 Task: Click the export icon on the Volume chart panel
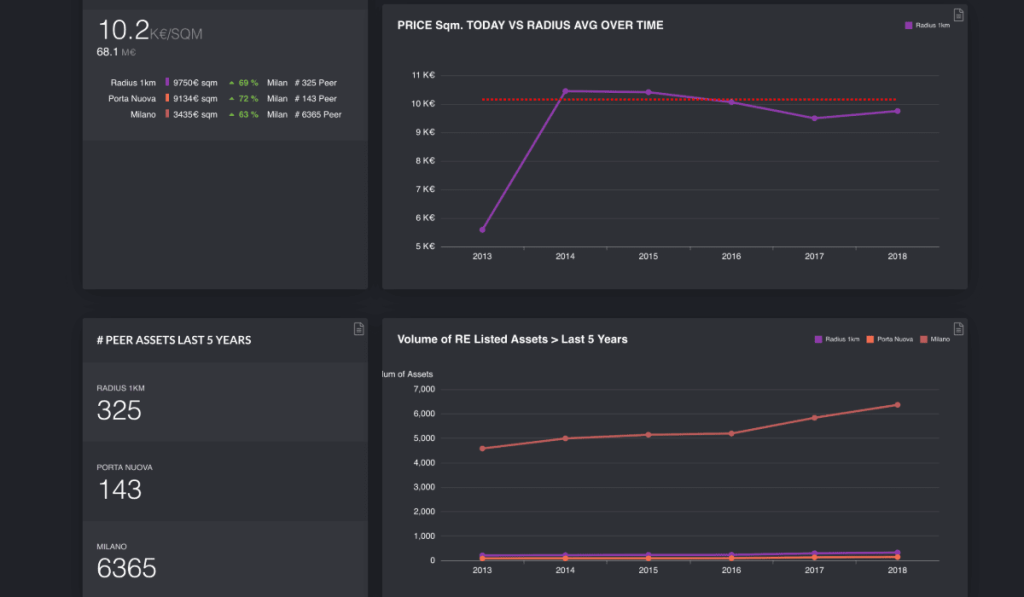(x=958, y=328)
